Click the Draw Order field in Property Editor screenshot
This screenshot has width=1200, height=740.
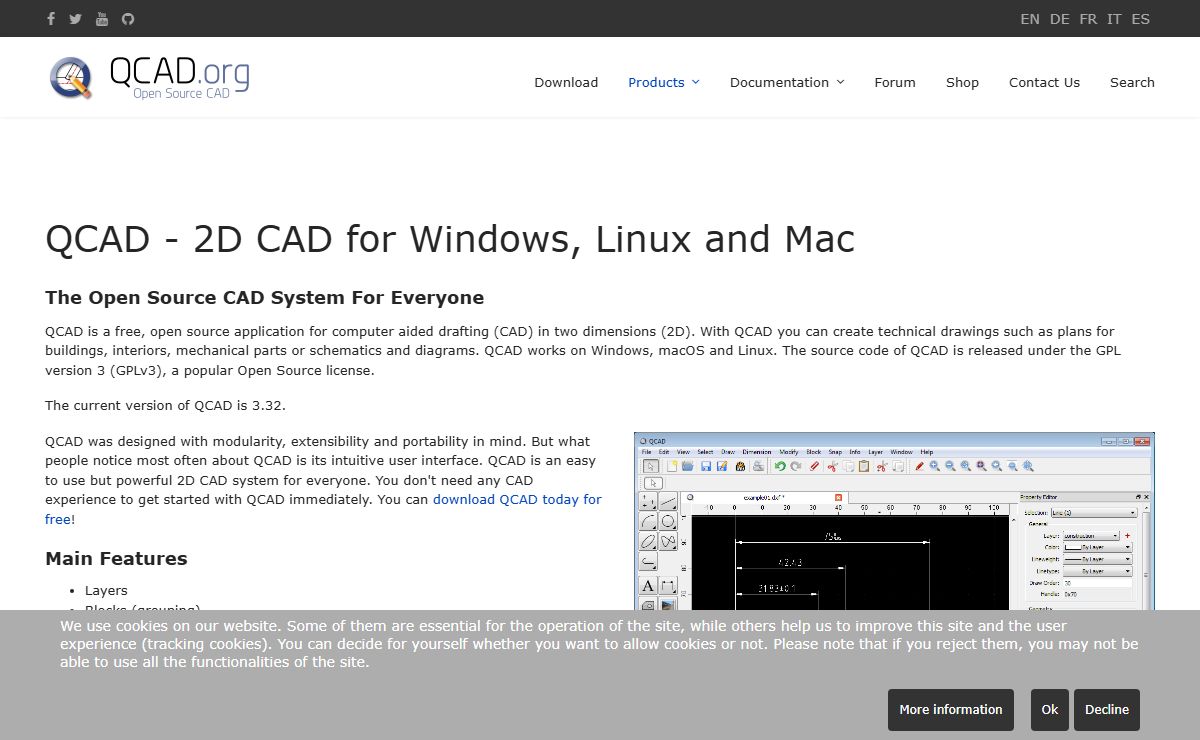pyautogui.click(x=1097, y=583)
